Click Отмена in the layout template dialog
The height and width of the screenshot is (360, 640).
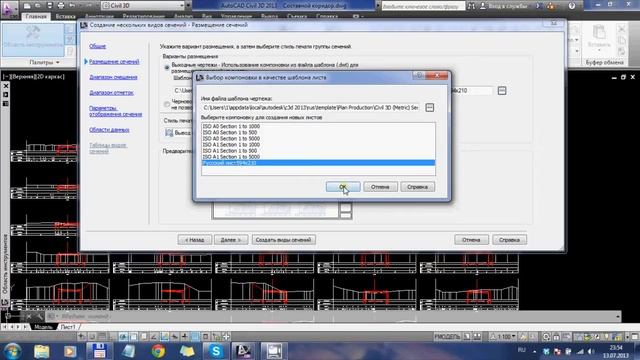[x=380, y=187]
